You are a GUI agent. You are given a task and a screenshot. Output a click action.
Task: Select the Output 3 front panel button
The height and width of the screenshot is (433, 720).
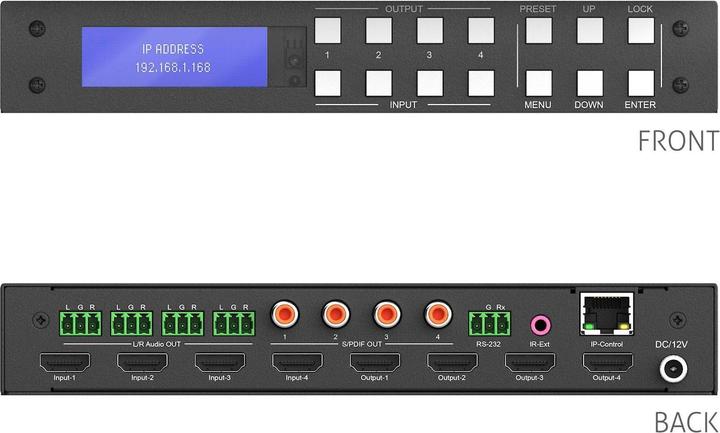click(x=430, y=30)
